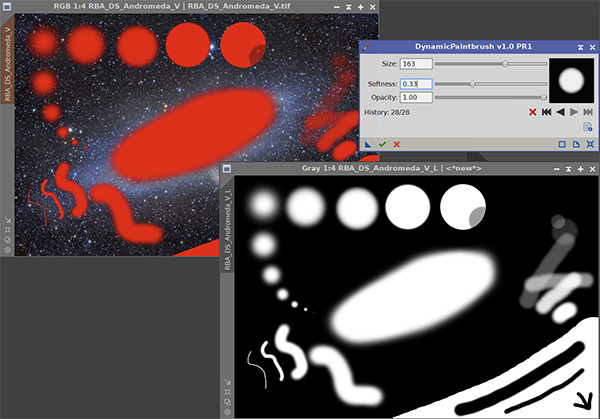Click the Size slider handle

[x=505, y=64]
